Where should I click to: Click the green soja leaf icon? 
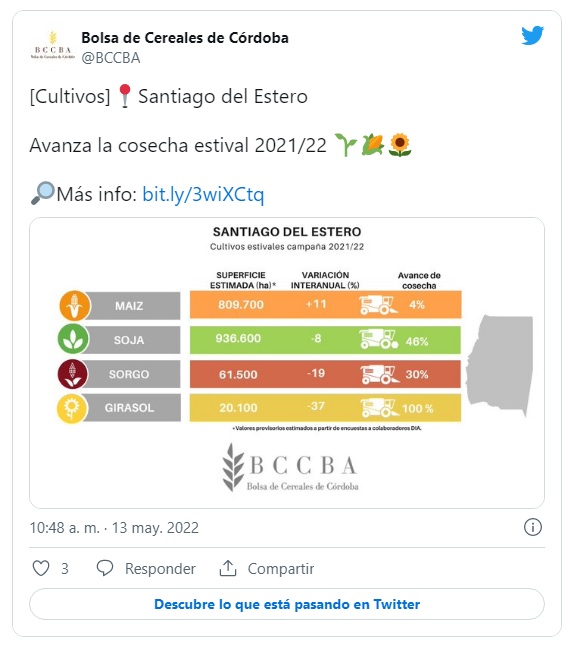(x=73, y=340)
